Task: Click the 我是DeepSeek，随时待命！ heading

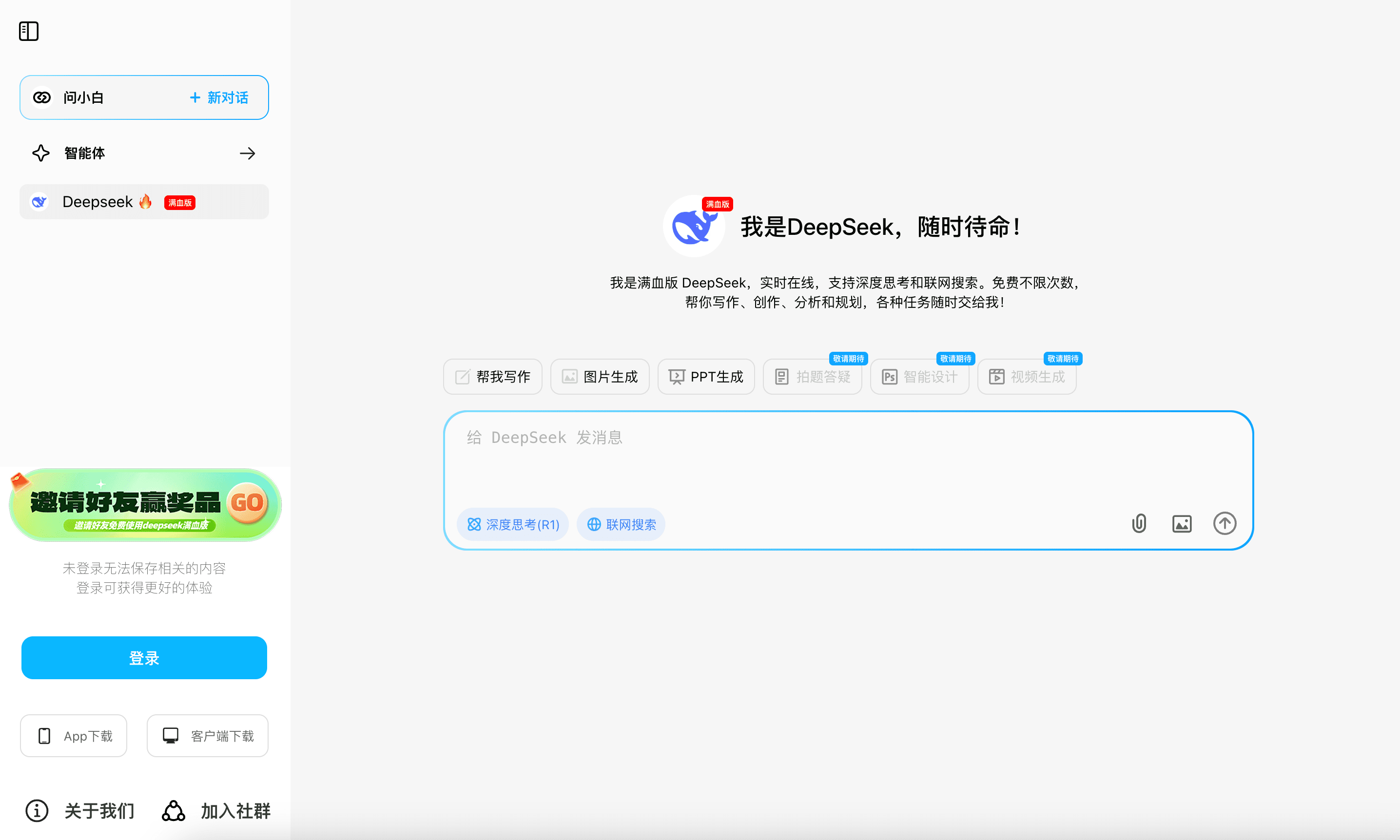Action: pos(881,227)
